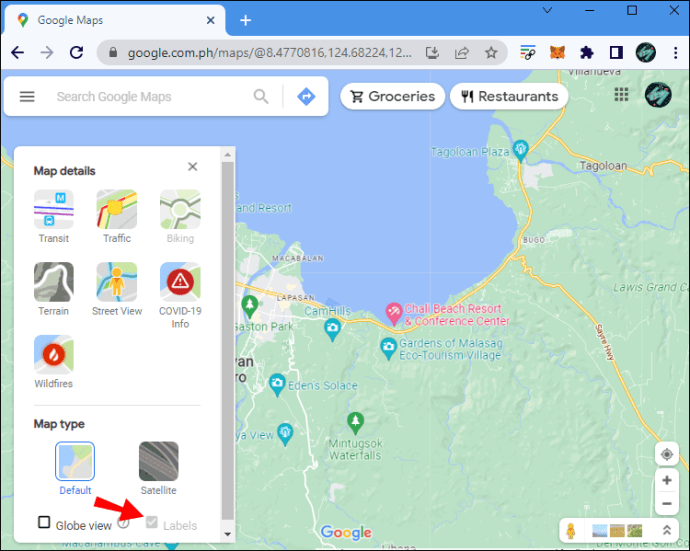
Task: Click the panel scrollbar down arrow
Action: [228, 534]
